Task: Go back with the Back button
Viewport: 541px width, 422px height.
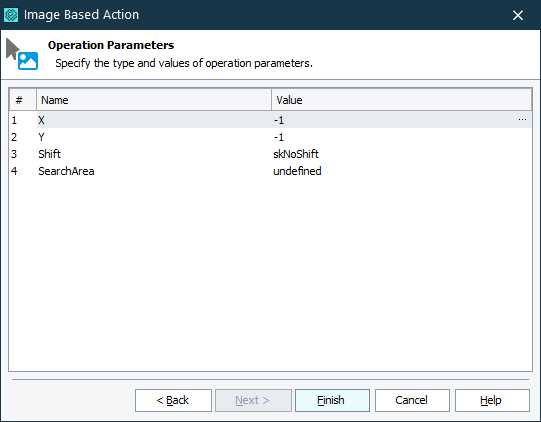Action: (173, 400)
